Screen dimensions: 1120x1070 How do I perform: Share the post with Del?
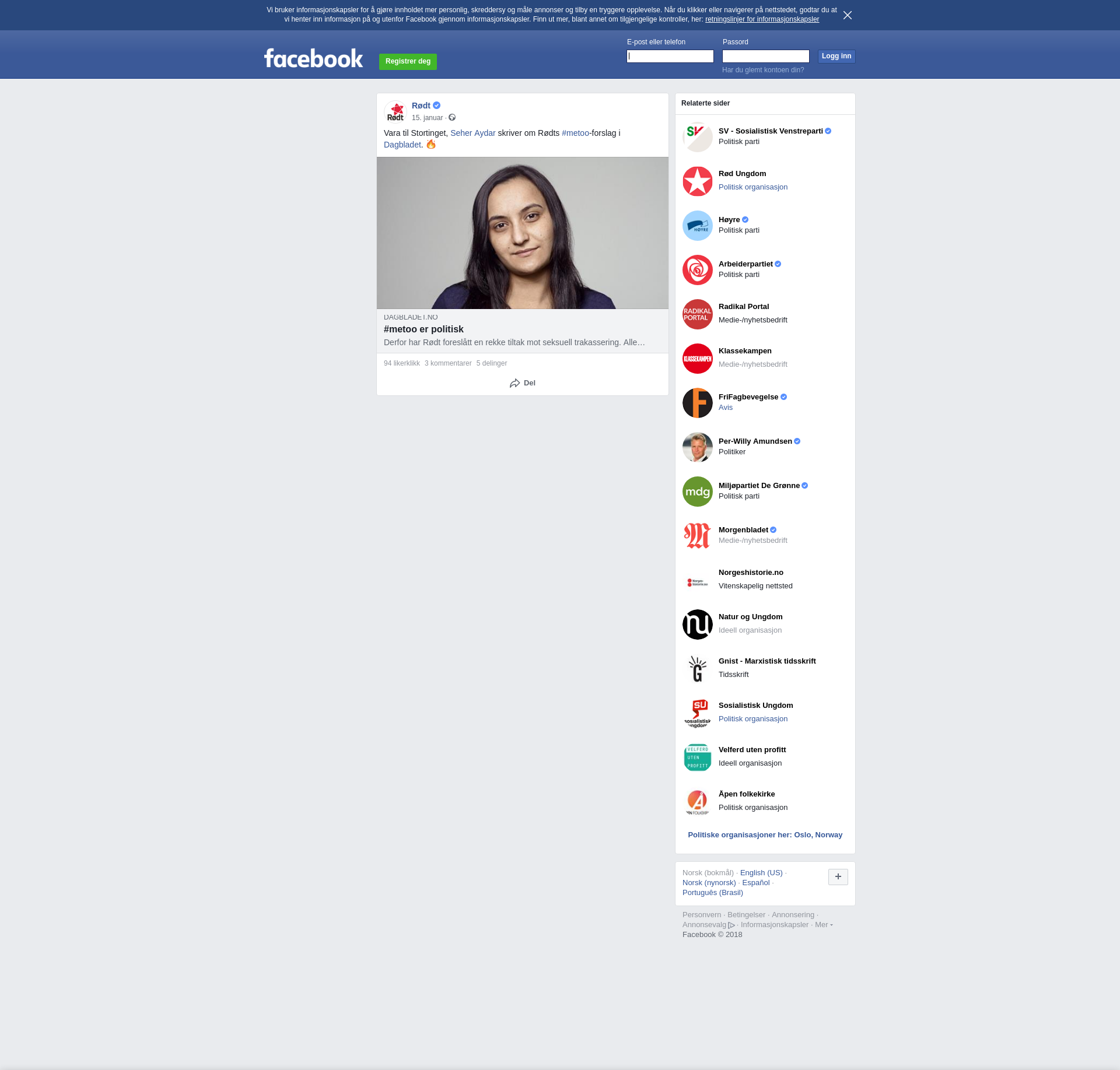click(523, 383)
